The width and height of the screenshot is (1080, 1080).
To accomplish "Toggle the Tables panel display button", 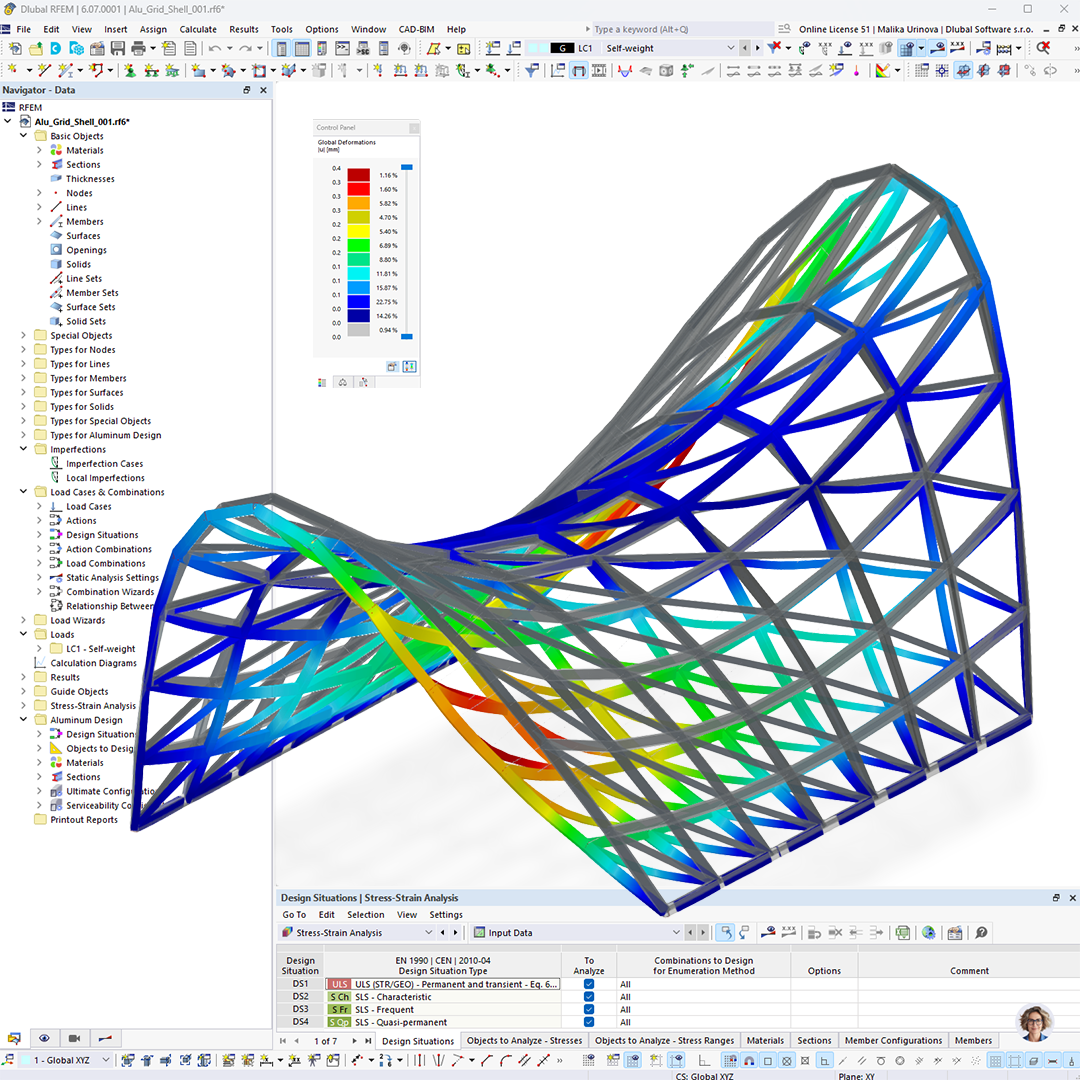I will tap(302, 48).
